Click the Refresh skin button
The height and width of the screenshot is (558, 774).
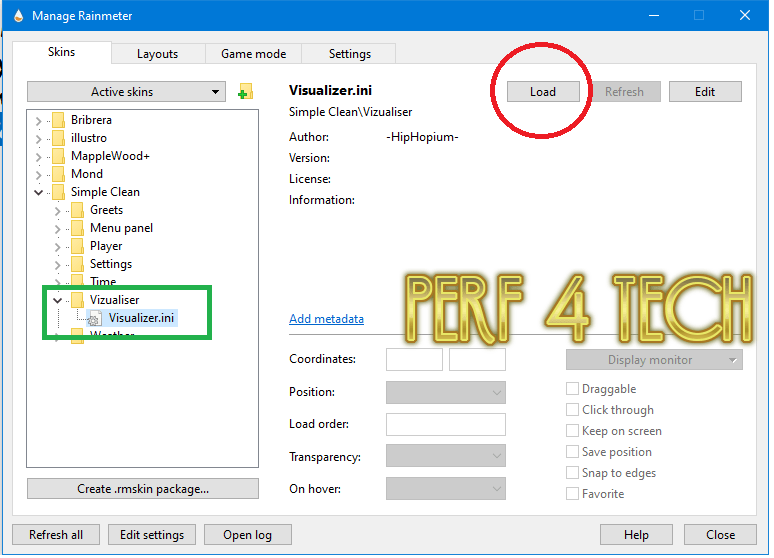click(x=624, y=92)
